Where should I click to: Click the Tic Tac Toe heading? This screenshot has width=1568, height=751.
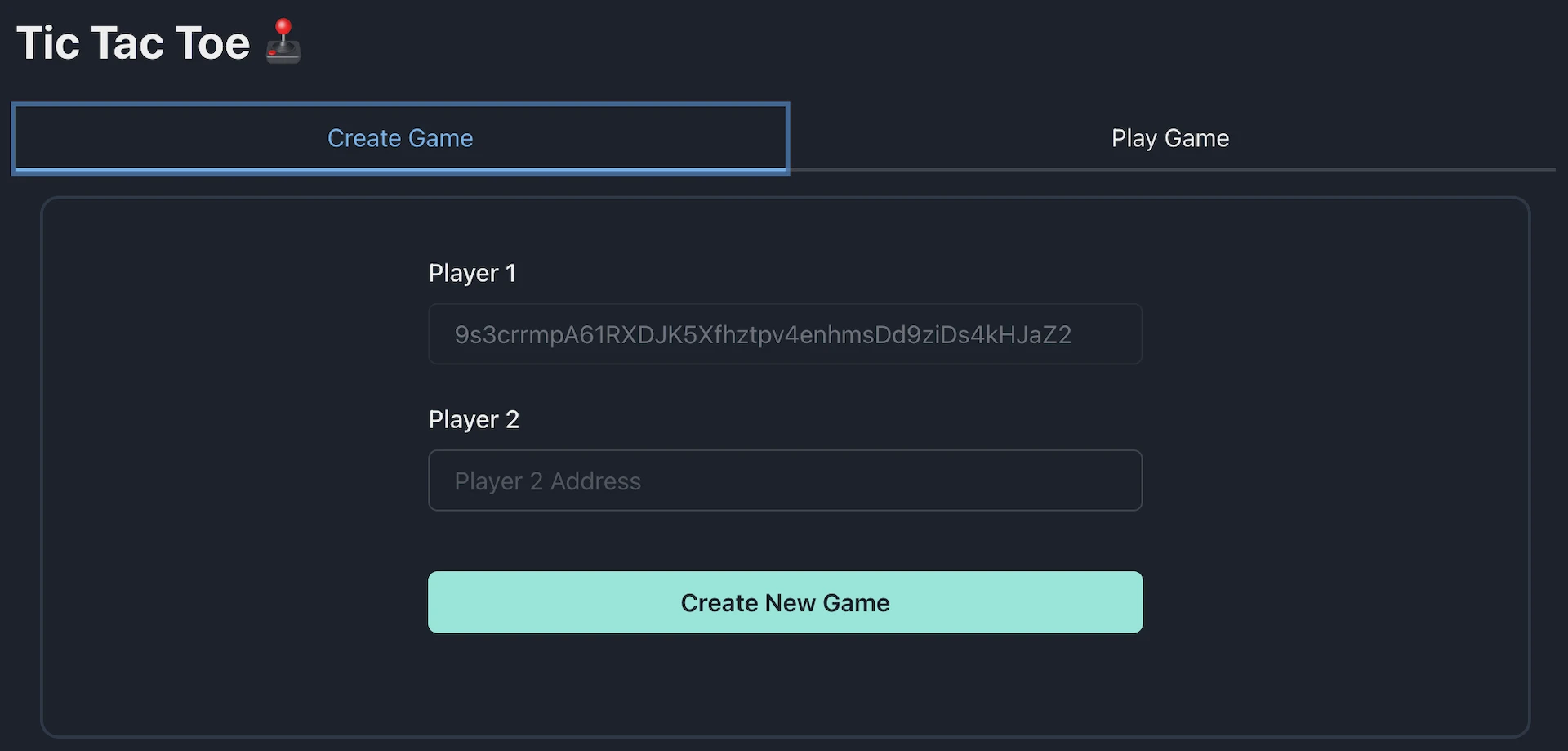[x=133, y=42]
